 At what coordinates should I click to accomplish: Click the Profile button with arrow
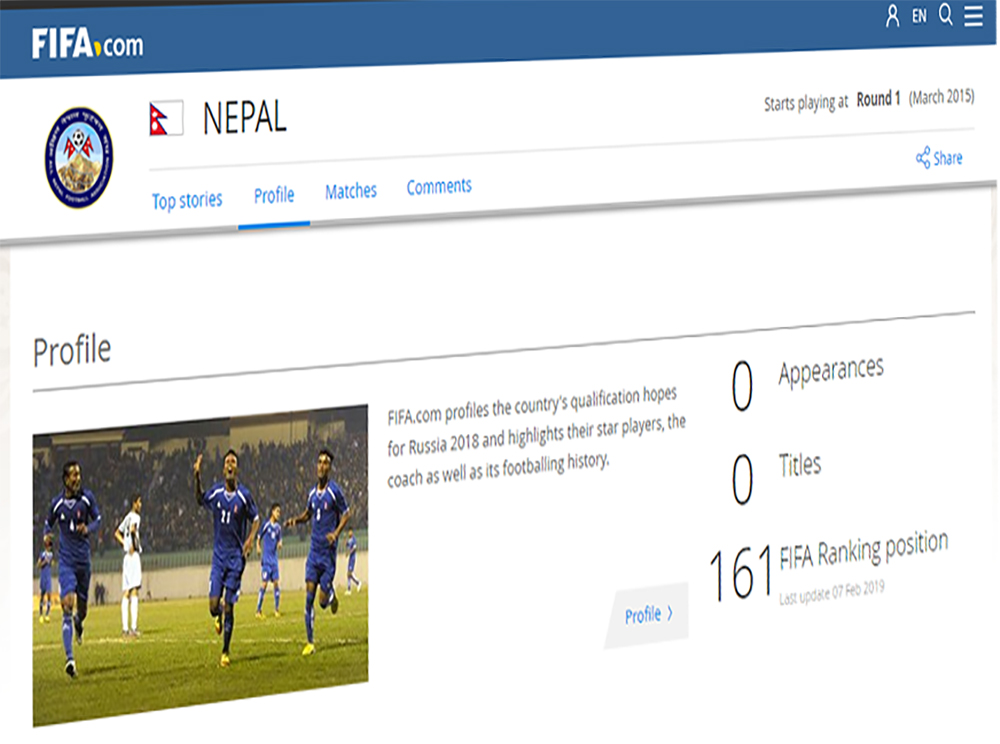pyautogui.click(x=647, y=615)
